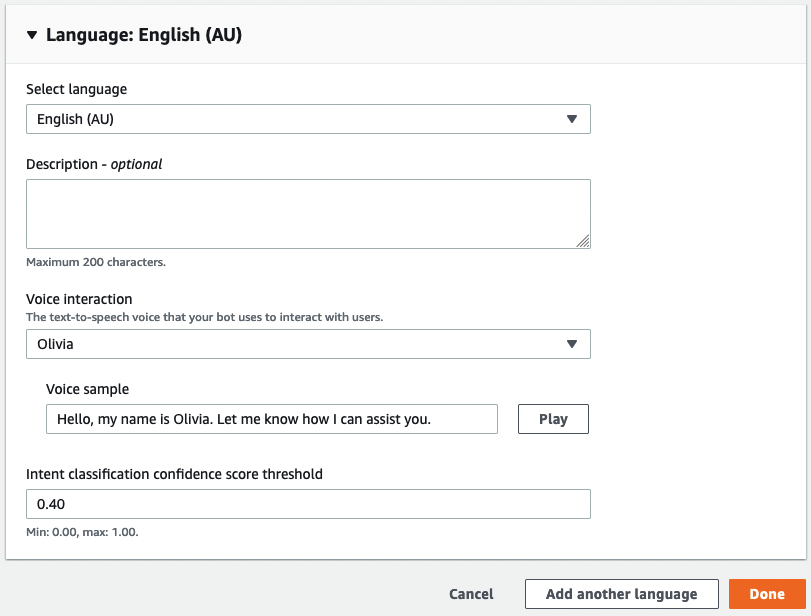Click the orange Done button
This screenshot has height=616, width=811.
pyautogui.click(x=767, y=594)
